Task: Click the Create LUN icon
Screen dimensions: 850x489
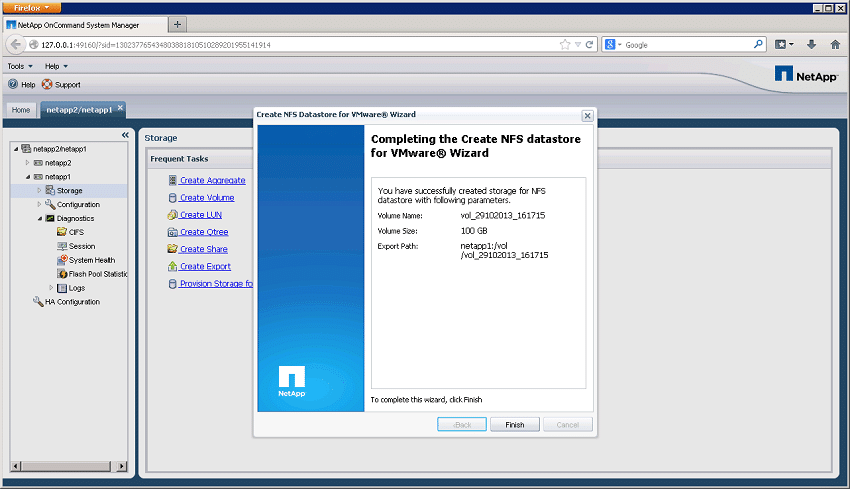Action: tap(172, 215)
